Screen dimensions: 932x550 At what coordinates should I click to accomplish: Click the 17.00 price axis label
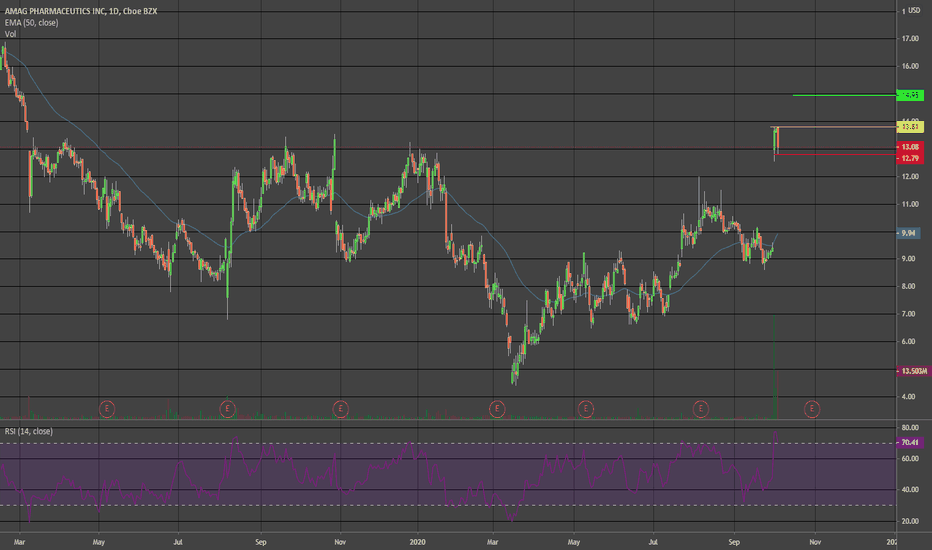pos(910,39)
